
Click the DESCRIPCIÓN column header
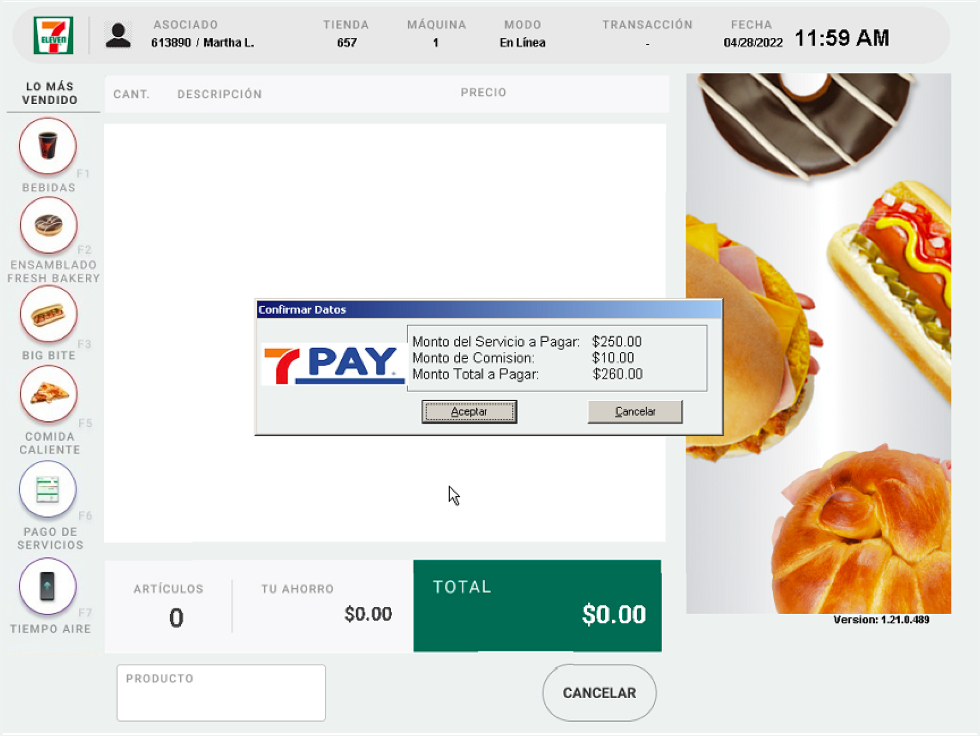point(219,94)
